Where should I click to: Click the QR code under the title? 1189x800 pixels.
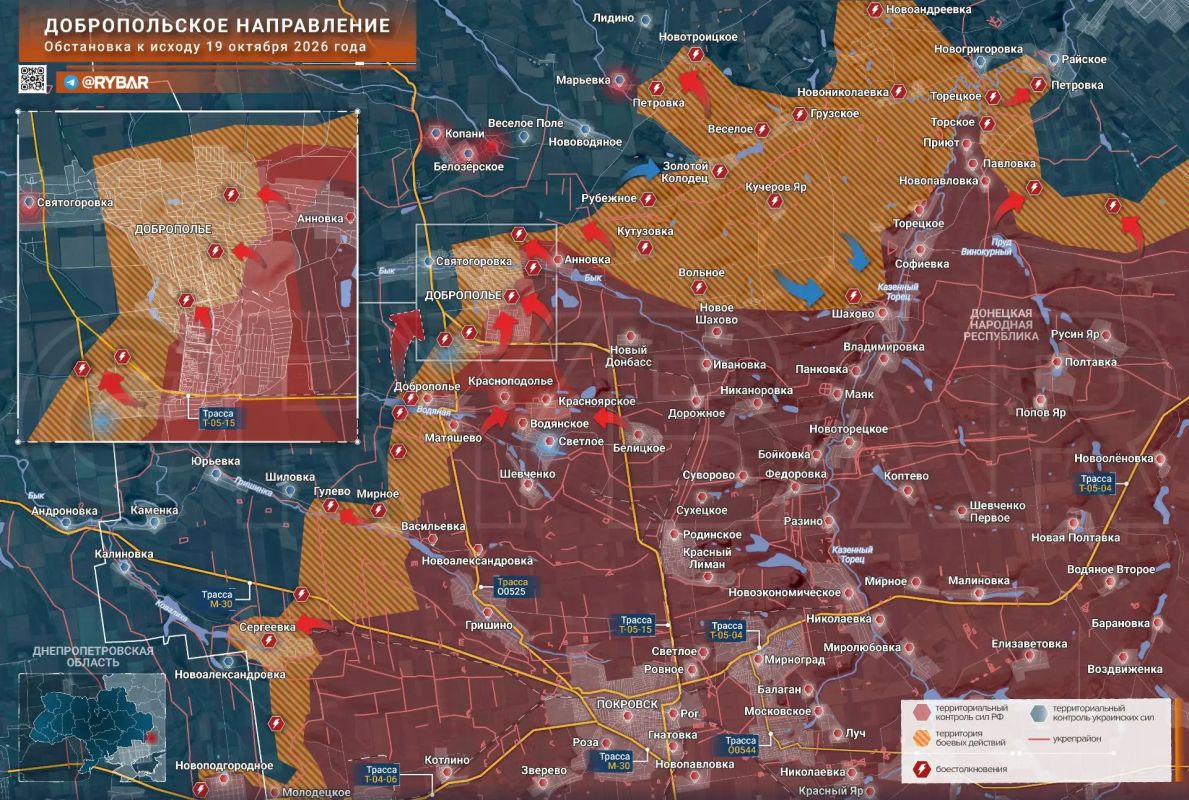33,80
